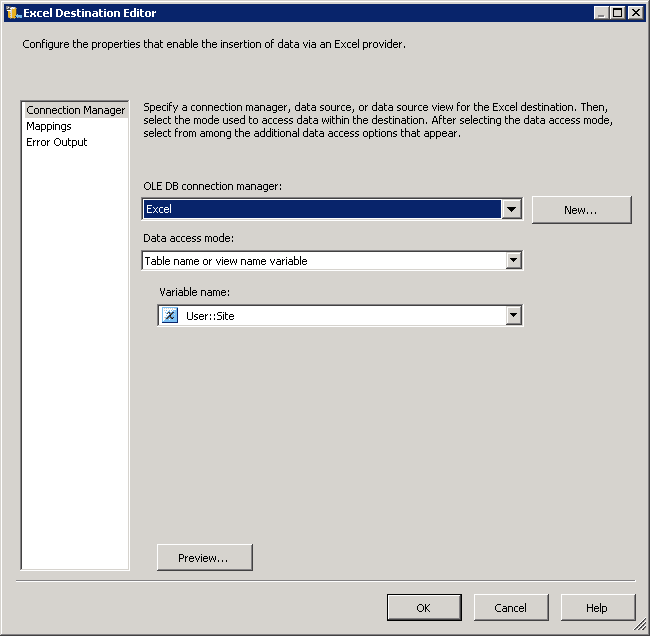650x636 pixels.
Task: Open Help for the editor
Action: [x=598, y=607]
